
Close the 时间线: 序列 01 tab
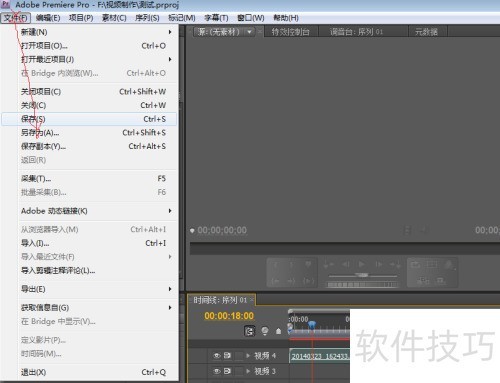(252, 300)
